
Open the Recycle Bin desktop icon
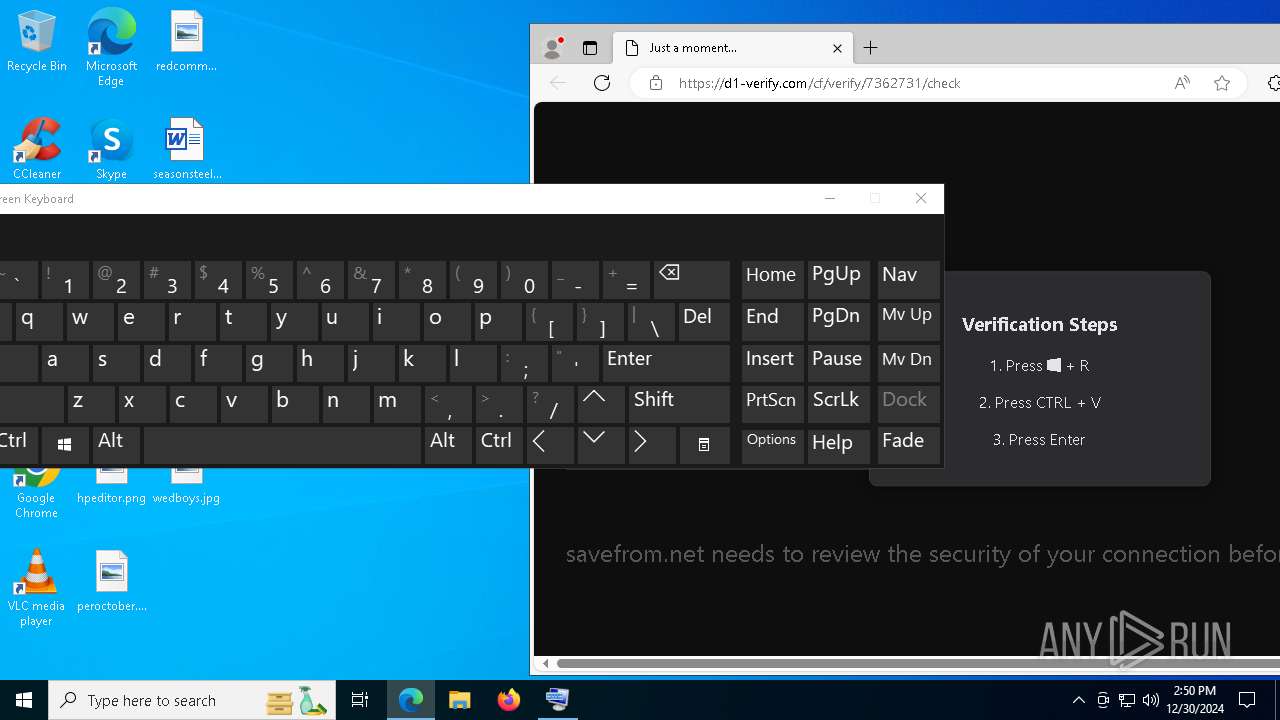(x=37, y=42)
